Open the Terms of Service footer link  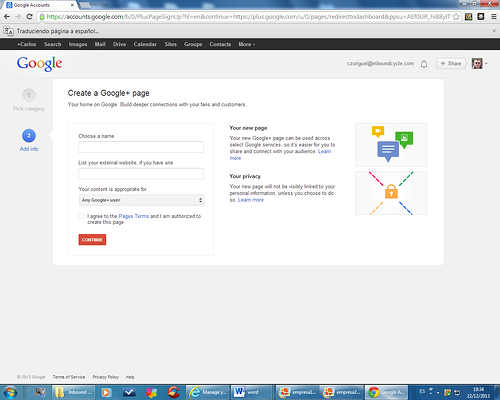pyautogui.click(x=69, y=377)
